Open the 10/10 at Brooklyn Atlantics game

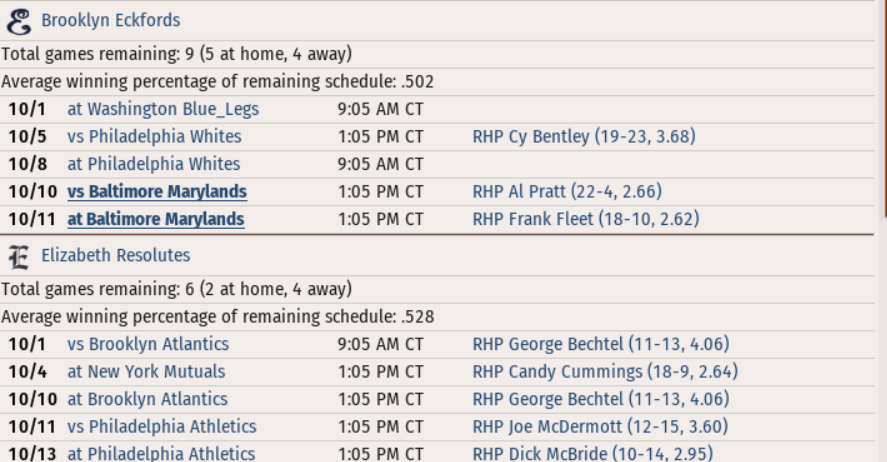[148, 399]
